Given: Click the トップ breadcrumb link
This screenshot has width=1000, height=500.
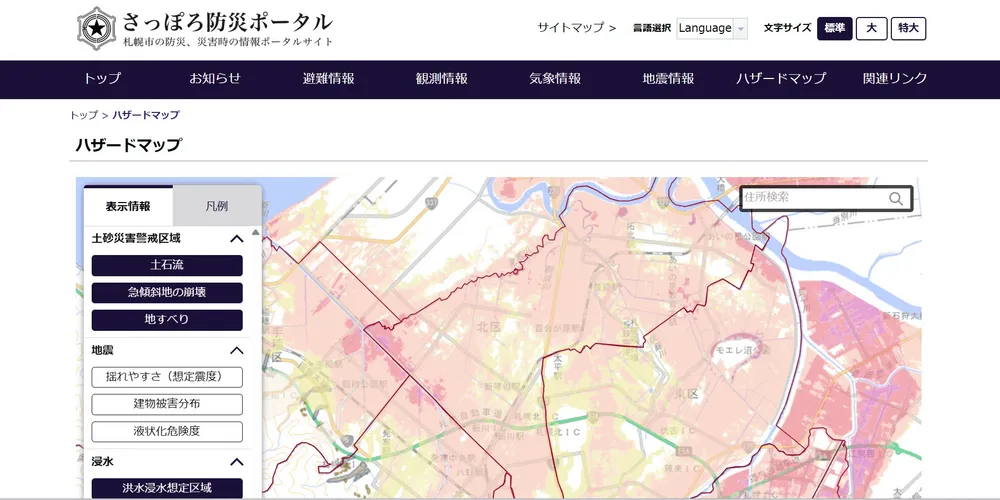Looking at the screenshot, I should pos(84,115).
